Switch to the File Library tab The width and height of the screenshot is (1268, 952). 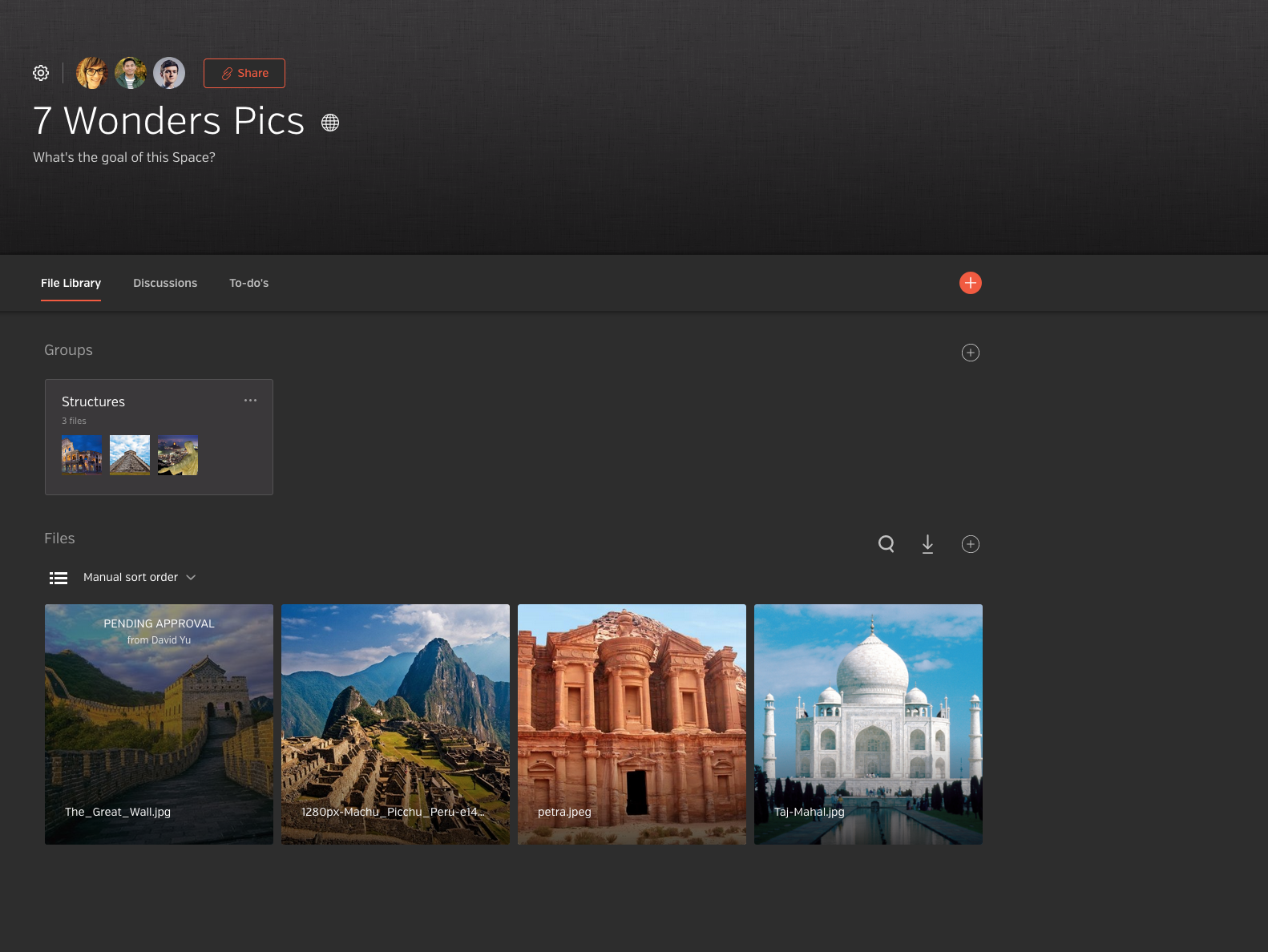[x=71, y=283]
